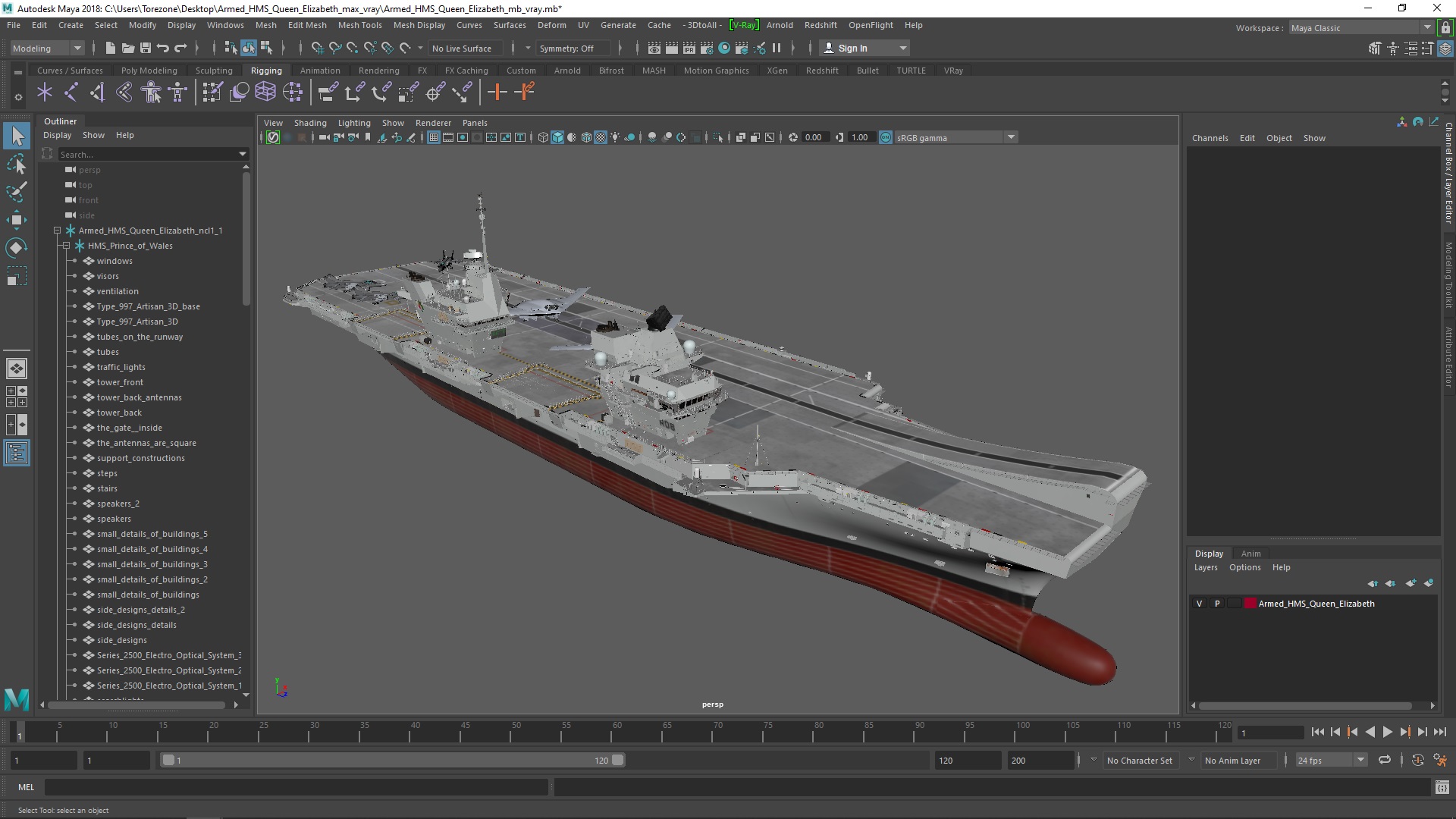Open the Deform menu

click(551, 25)
